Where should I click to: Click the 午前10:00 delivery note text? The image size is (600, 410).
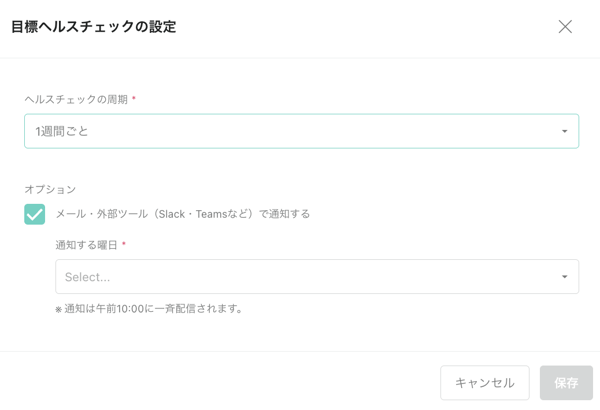pyautogui.click(x=154, y=309)
